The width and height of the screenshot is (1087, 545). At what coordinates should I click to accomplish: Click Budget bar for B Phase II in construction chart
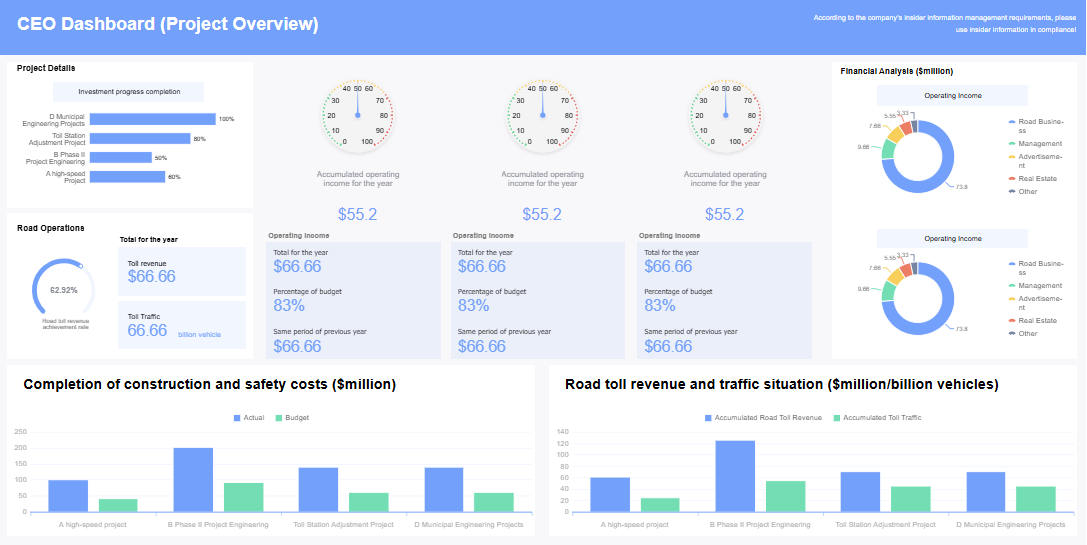point(243,497)
